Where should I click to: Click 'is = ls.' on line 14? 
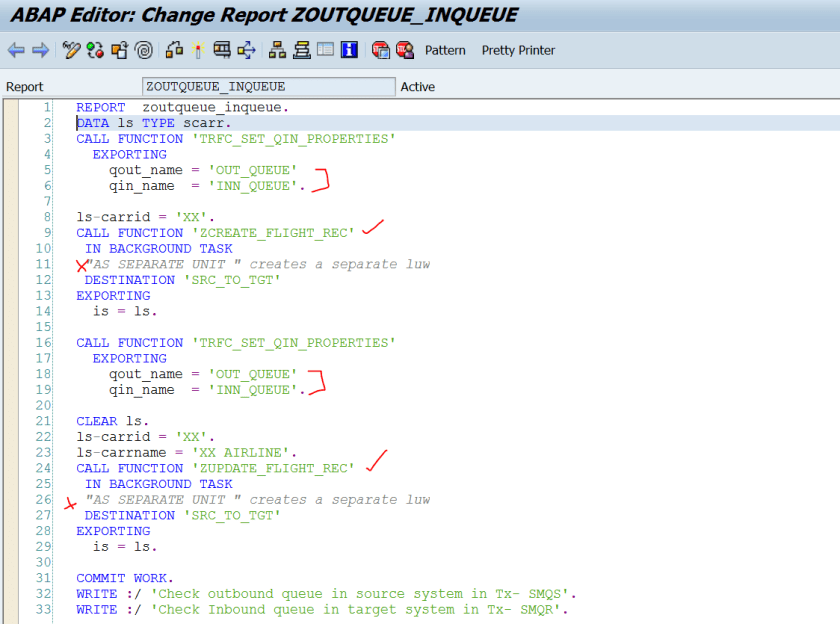pos(125,311)
